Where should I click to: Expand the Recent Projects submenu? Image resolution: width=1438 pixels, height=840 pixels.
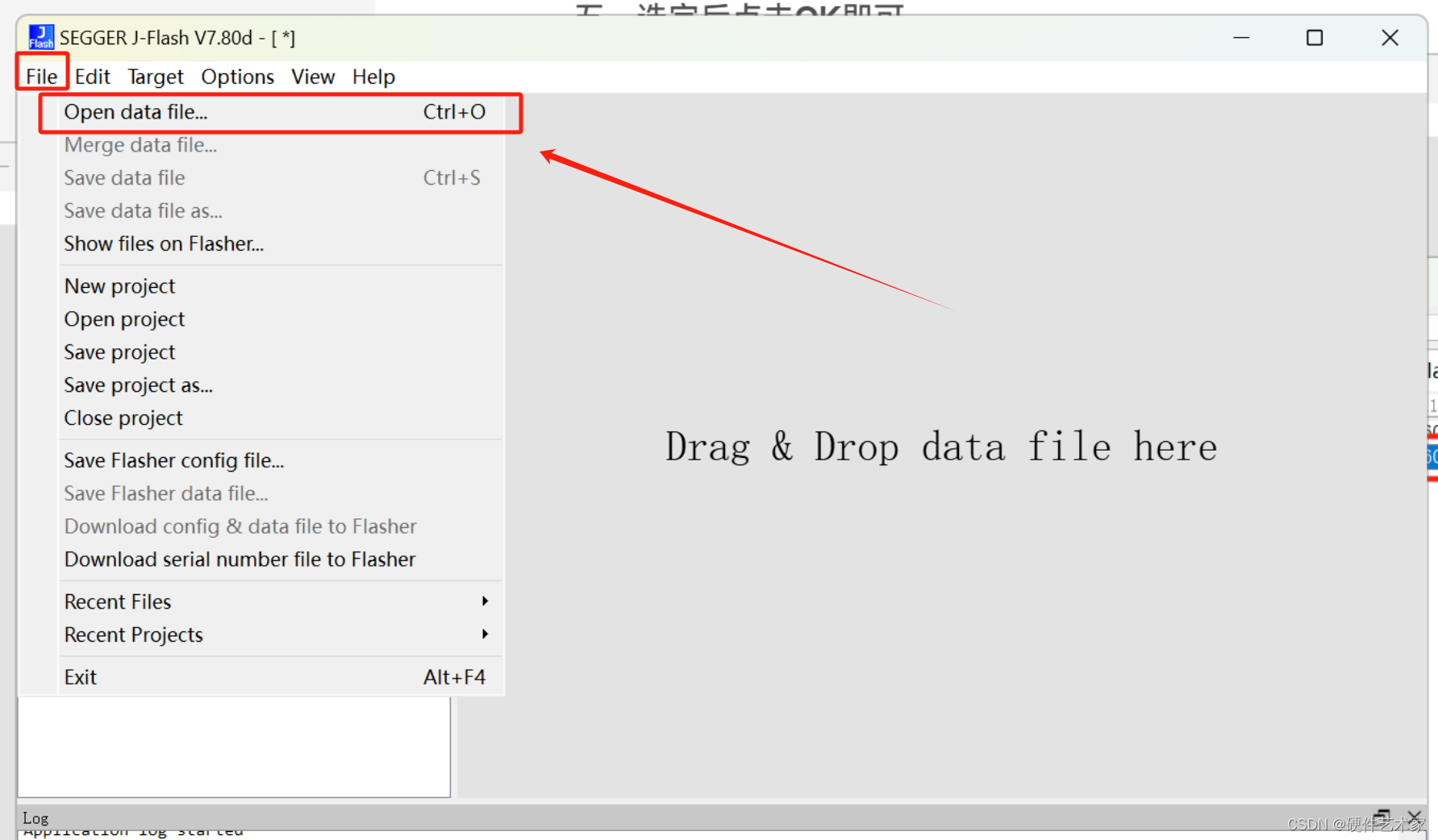tap(281, 635)
